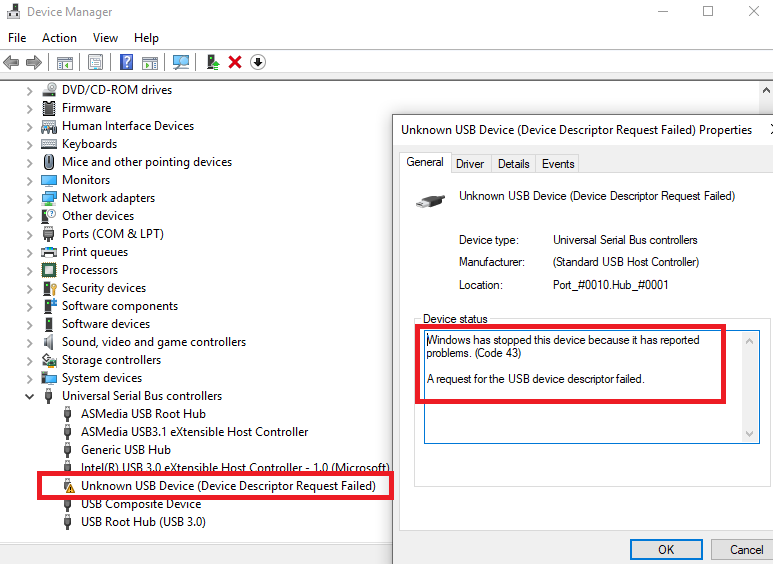Click the Device status scrollbar down arrow
The width and height of the screenshot is (773, 564).
[750, 433]
